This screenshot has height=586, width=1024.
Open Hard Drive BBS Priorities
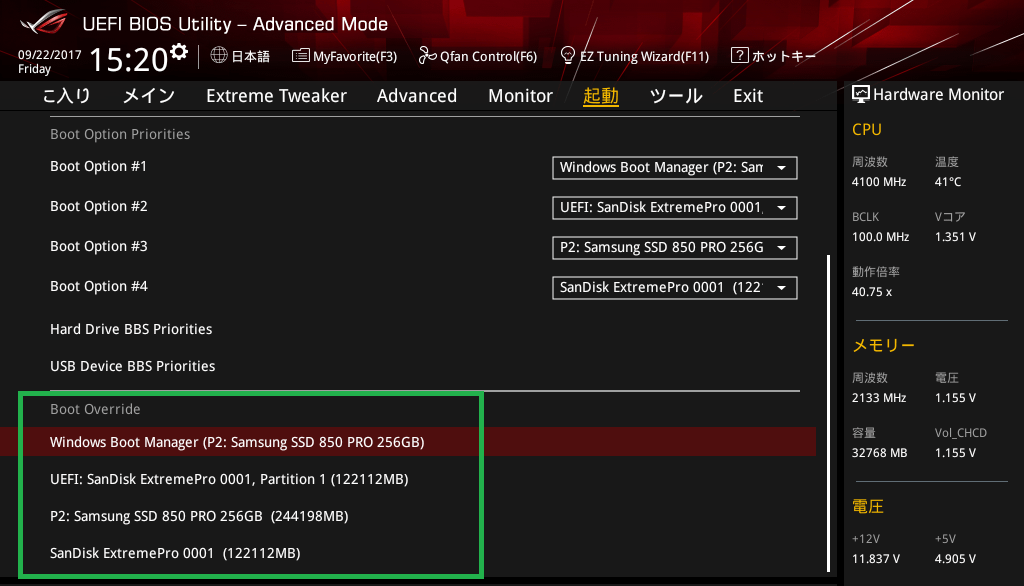pos(131,329)
